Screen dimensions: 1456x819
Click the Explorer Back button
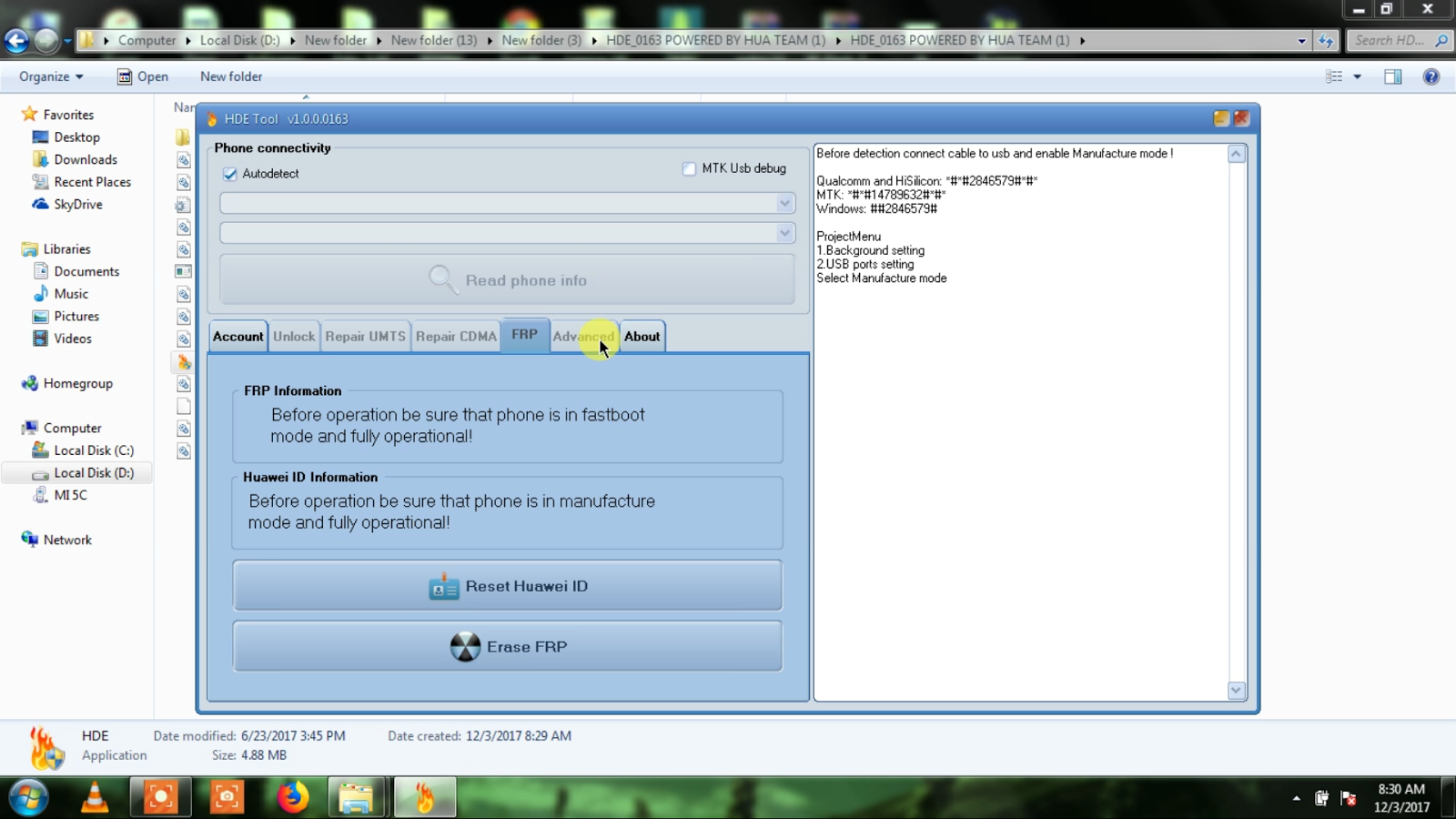[16, 40]
